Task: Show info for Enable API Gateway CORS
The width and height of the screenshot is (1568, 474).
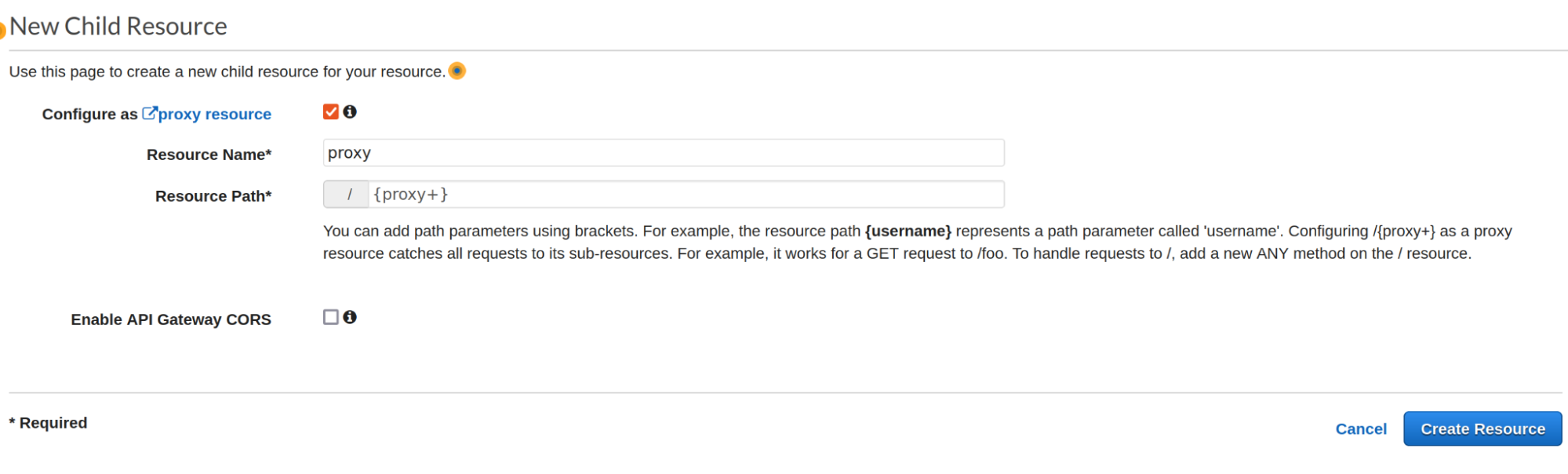Action: click(x=350, y=317)
